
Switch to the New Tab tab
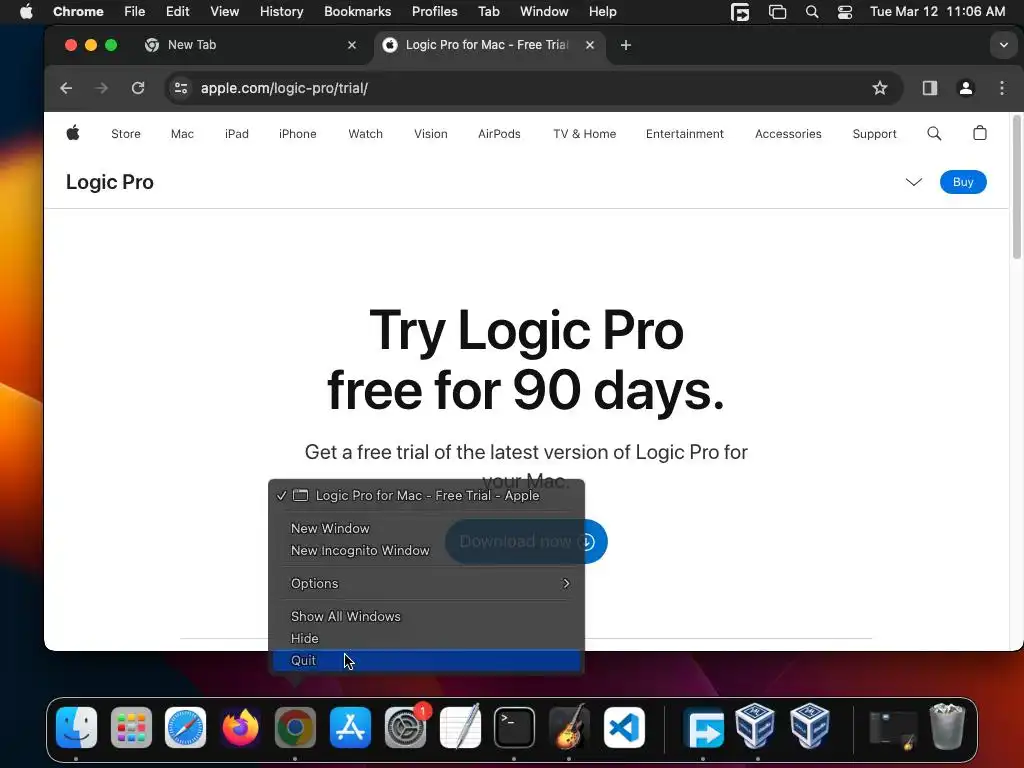tap(251, 45)
